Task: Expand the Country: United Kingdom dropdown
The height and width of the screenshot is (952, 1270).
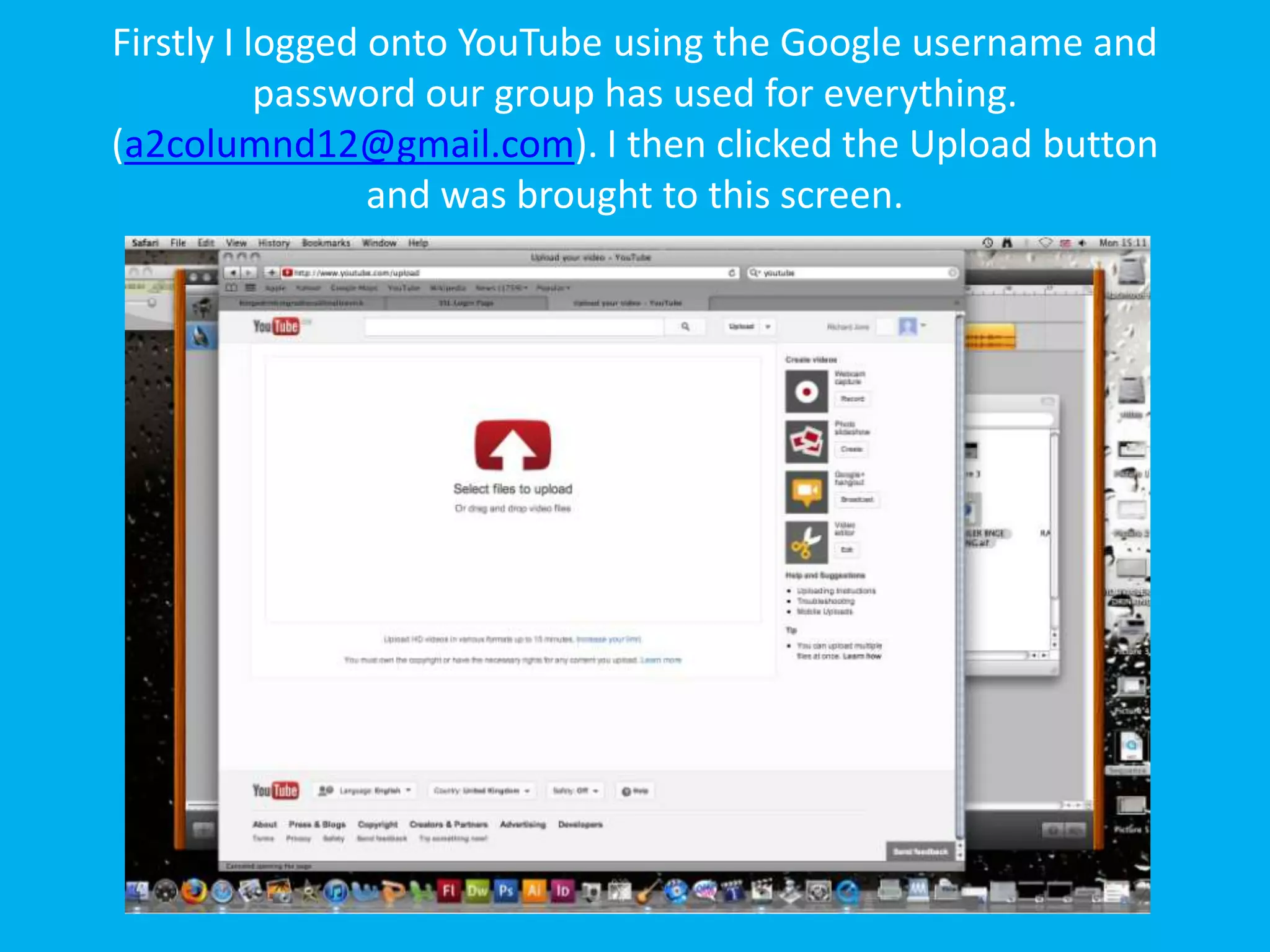Action: pos(481,791)
